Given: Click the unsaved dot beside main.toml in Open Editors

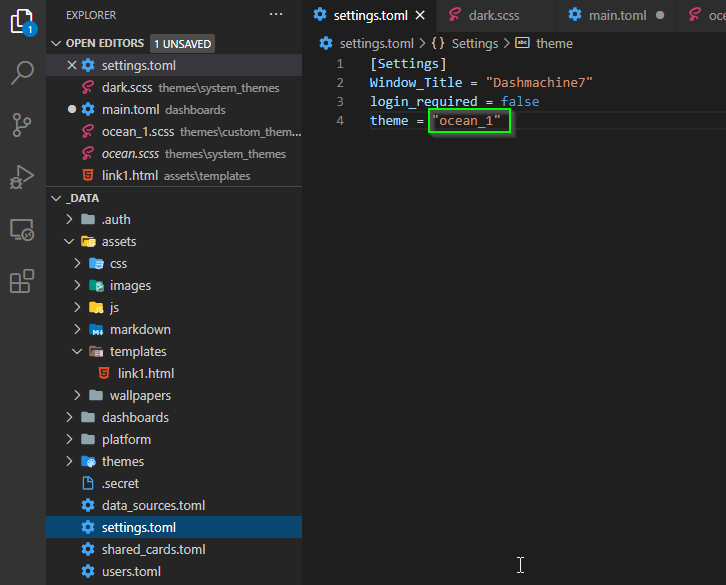Looking at the screenshot, I should pos(72,109).
